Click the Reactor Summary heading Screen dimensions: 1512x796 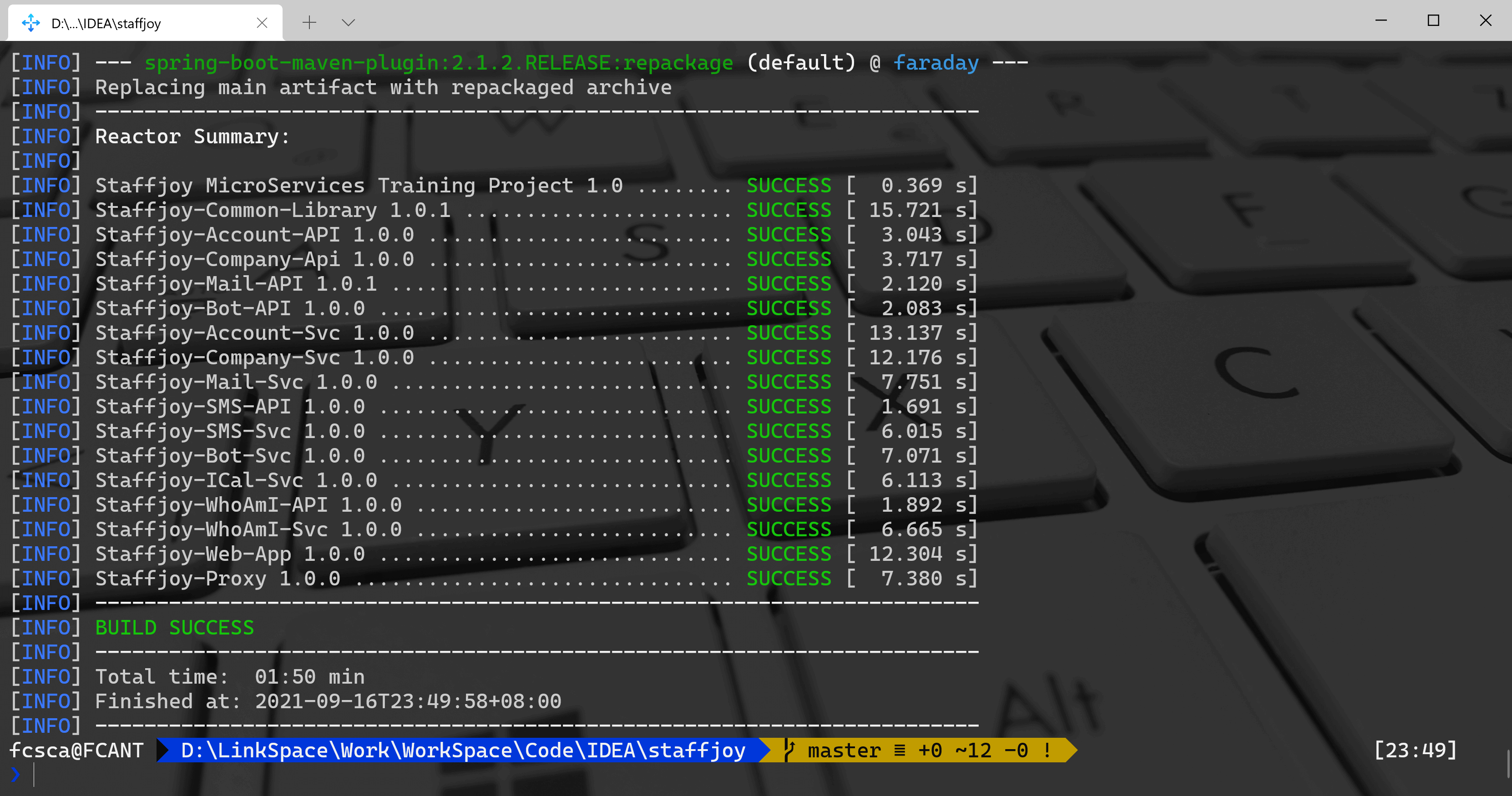click(x=192, y=136)
